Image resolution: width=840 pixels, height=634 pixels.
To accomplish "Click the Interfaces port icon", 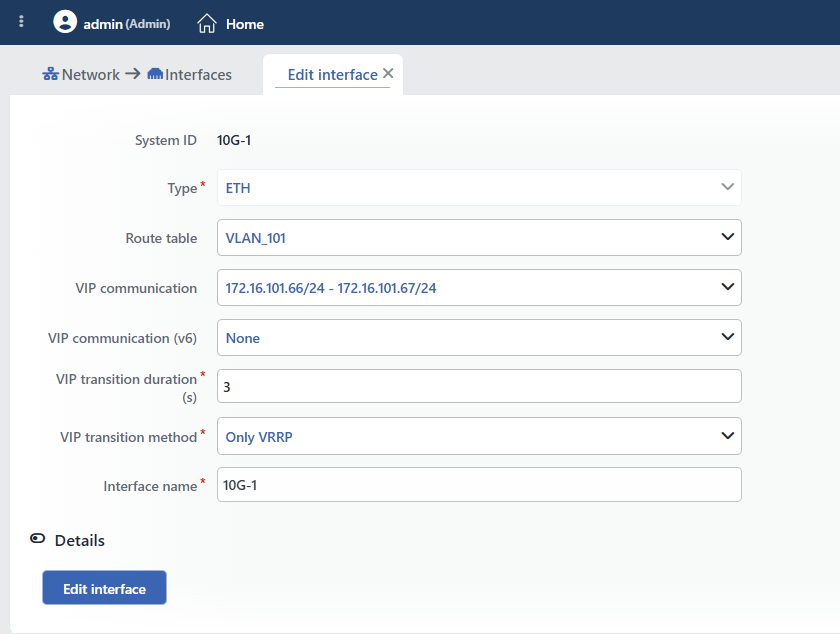I will tap(155, 74).
